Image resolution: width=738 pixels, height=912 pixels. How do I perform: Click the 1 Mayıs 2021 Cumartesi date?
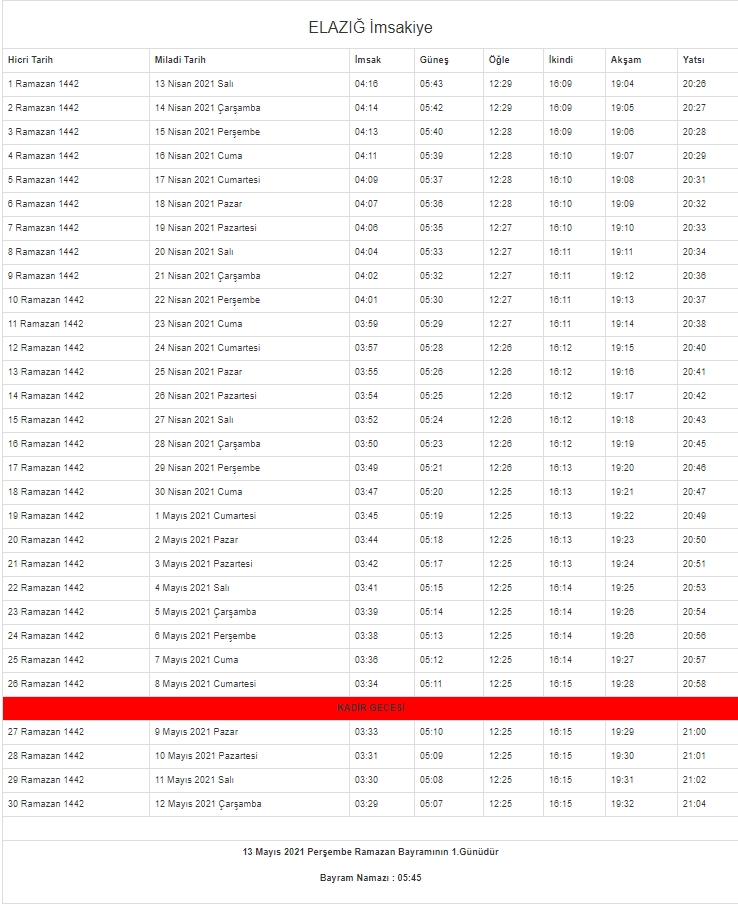coord(205,516)
